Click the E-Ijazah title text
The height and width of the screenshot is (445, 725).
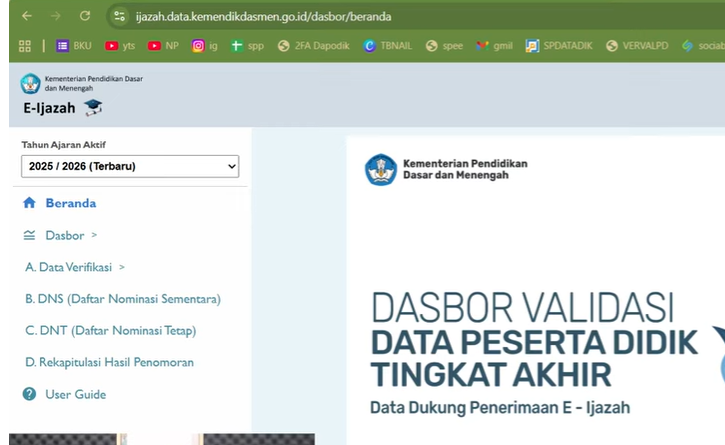pyautogui.click(x=49, y=108)
